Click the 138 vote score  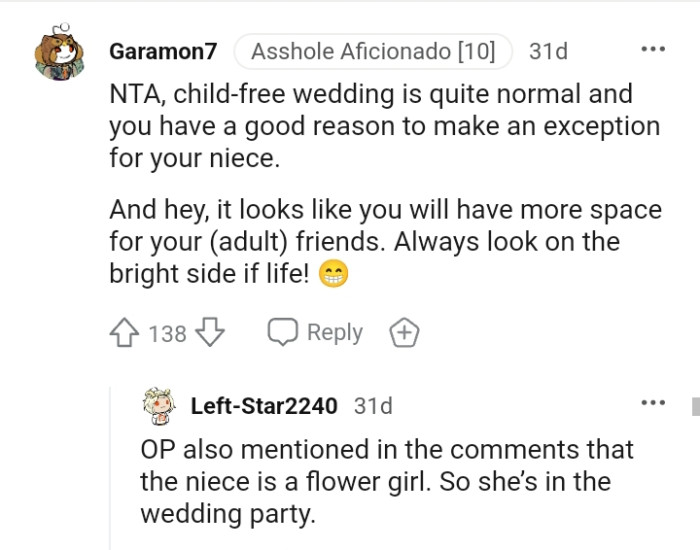click(168, 334)
